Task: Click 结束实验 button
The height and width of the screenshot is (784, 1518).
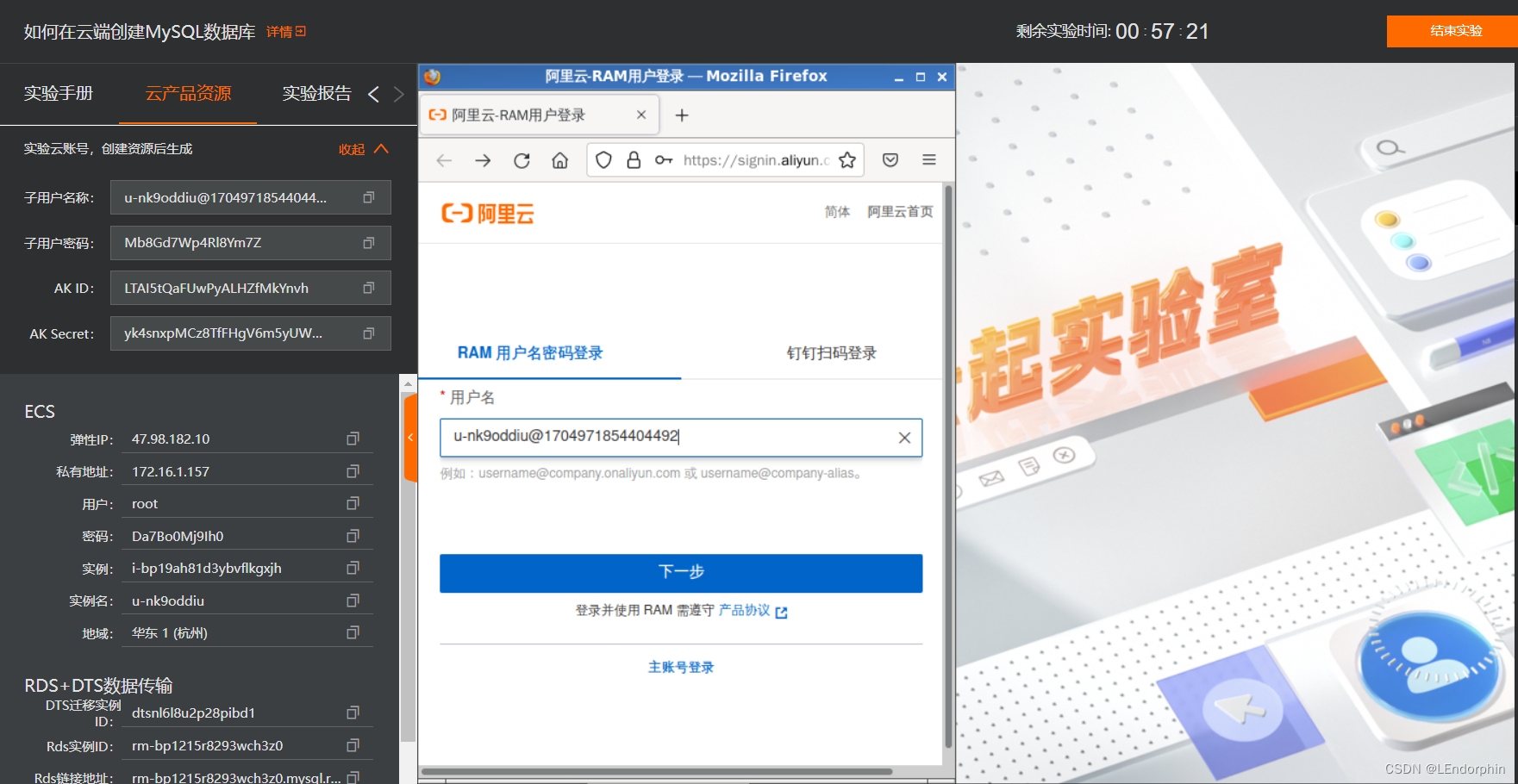Action: coord(1452,31)
